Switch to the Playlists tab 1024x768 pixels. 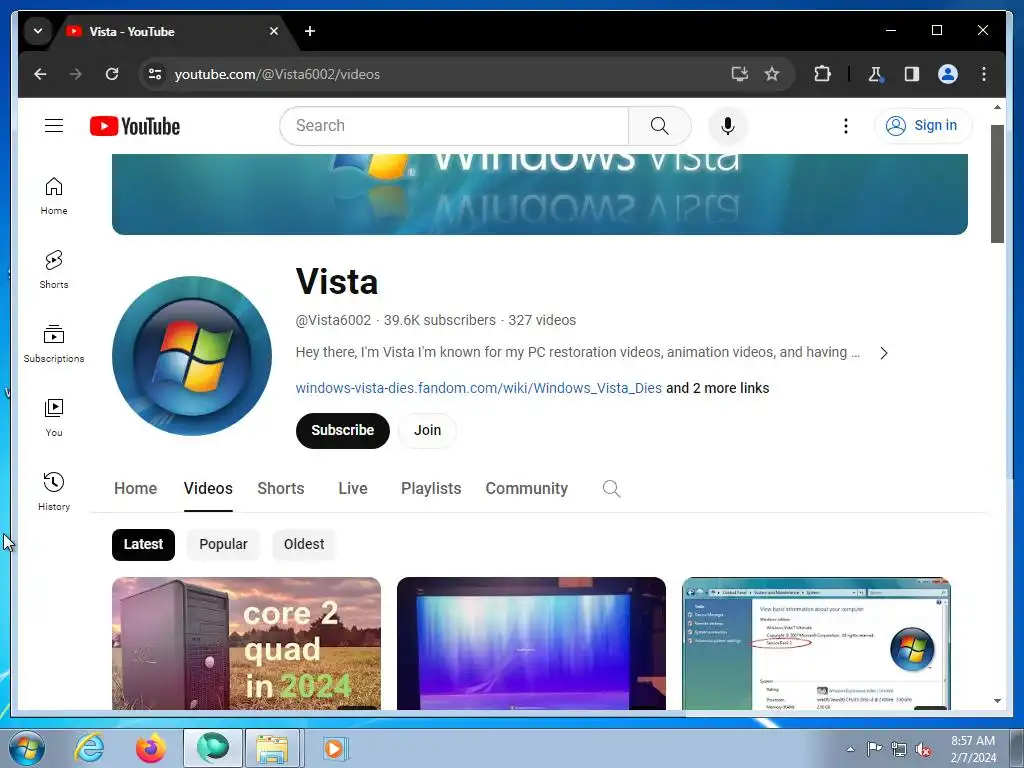coord(431,488)
